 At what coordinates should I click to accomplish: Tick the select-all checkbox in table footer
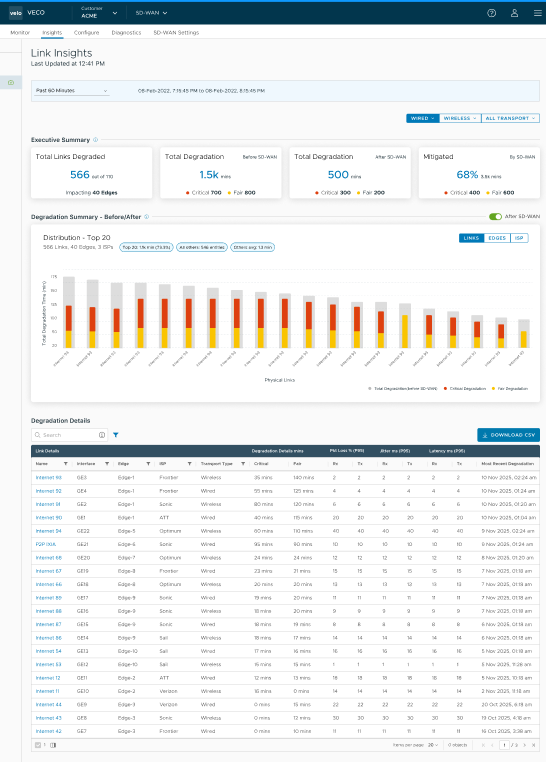click(x=38, y=745)
